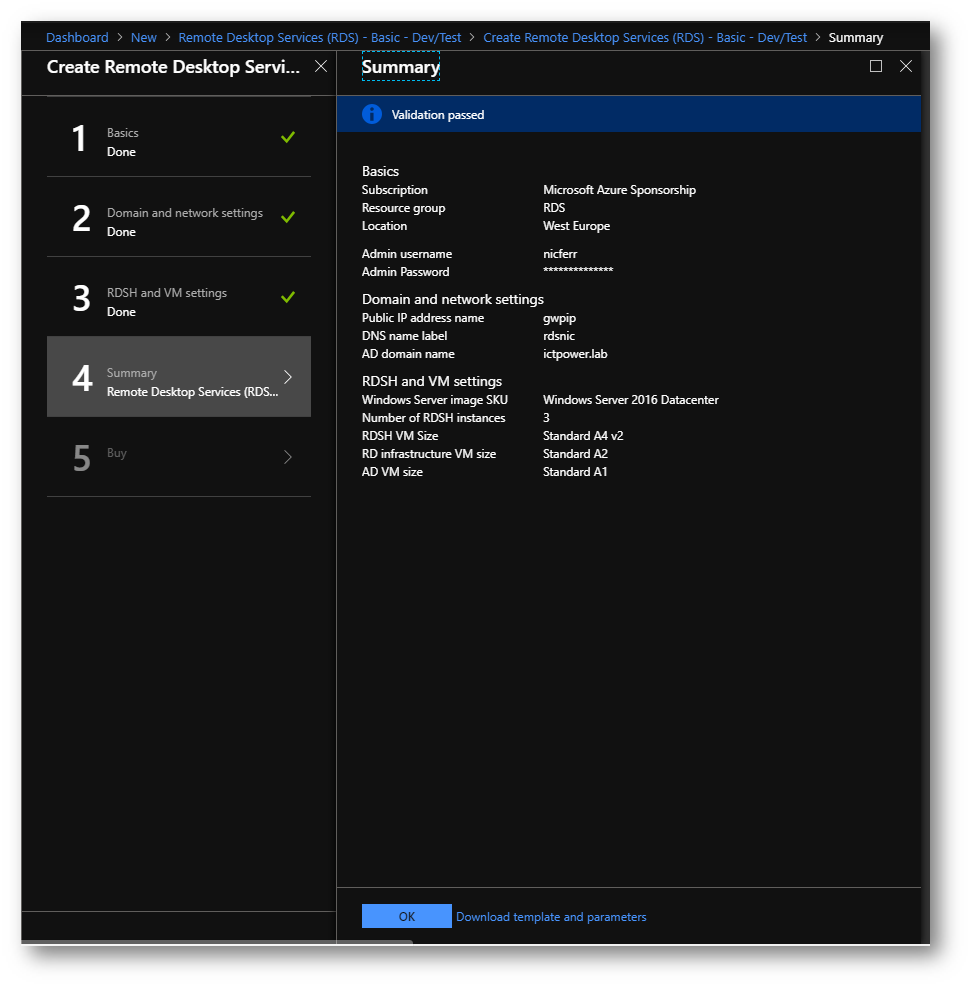Expand the Summary step chevron
This screenshot has height=988, width=972.
[x=288, y=377]
